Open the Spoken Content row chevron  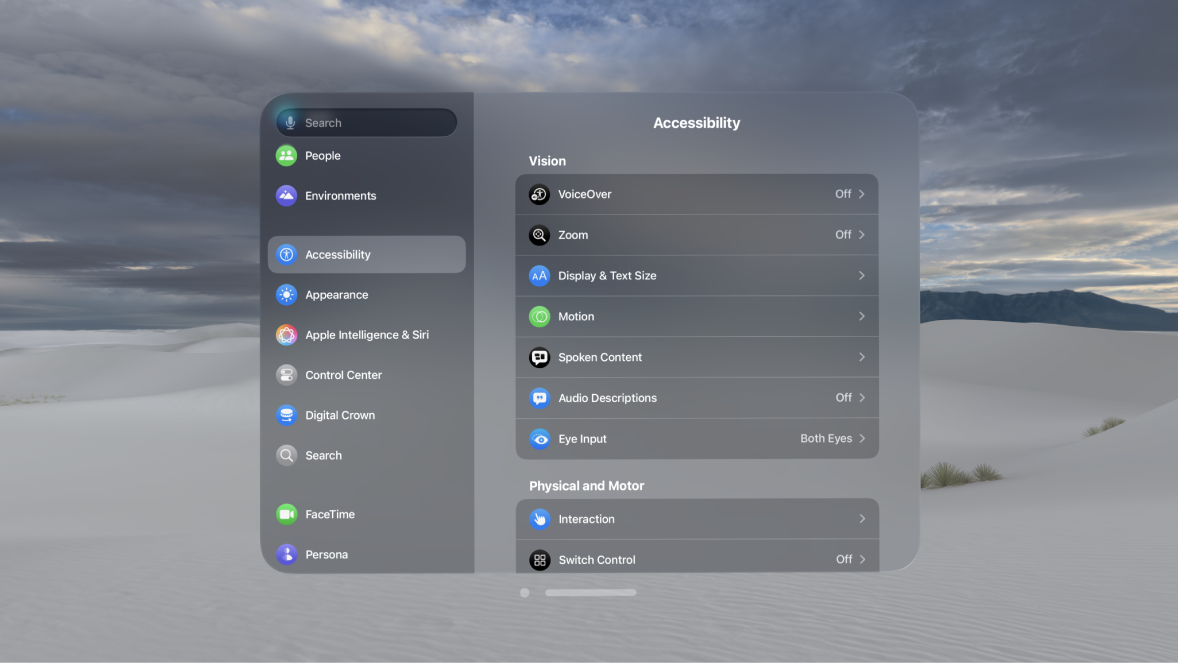[862, 357]
